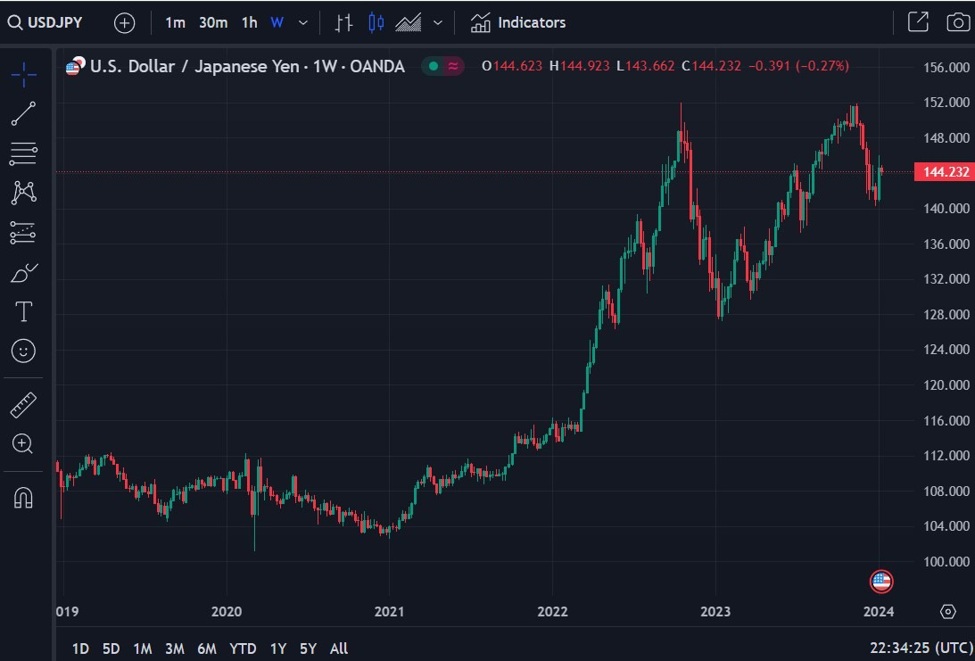Select the candlestick chart style
This screenshot has height=661, width=975.
[x=376, y=22]
